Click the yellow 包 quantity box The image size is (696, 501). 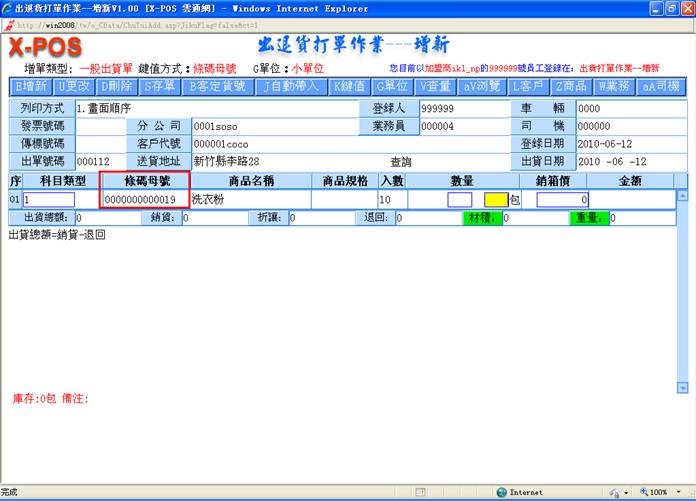tap(496, 200)
